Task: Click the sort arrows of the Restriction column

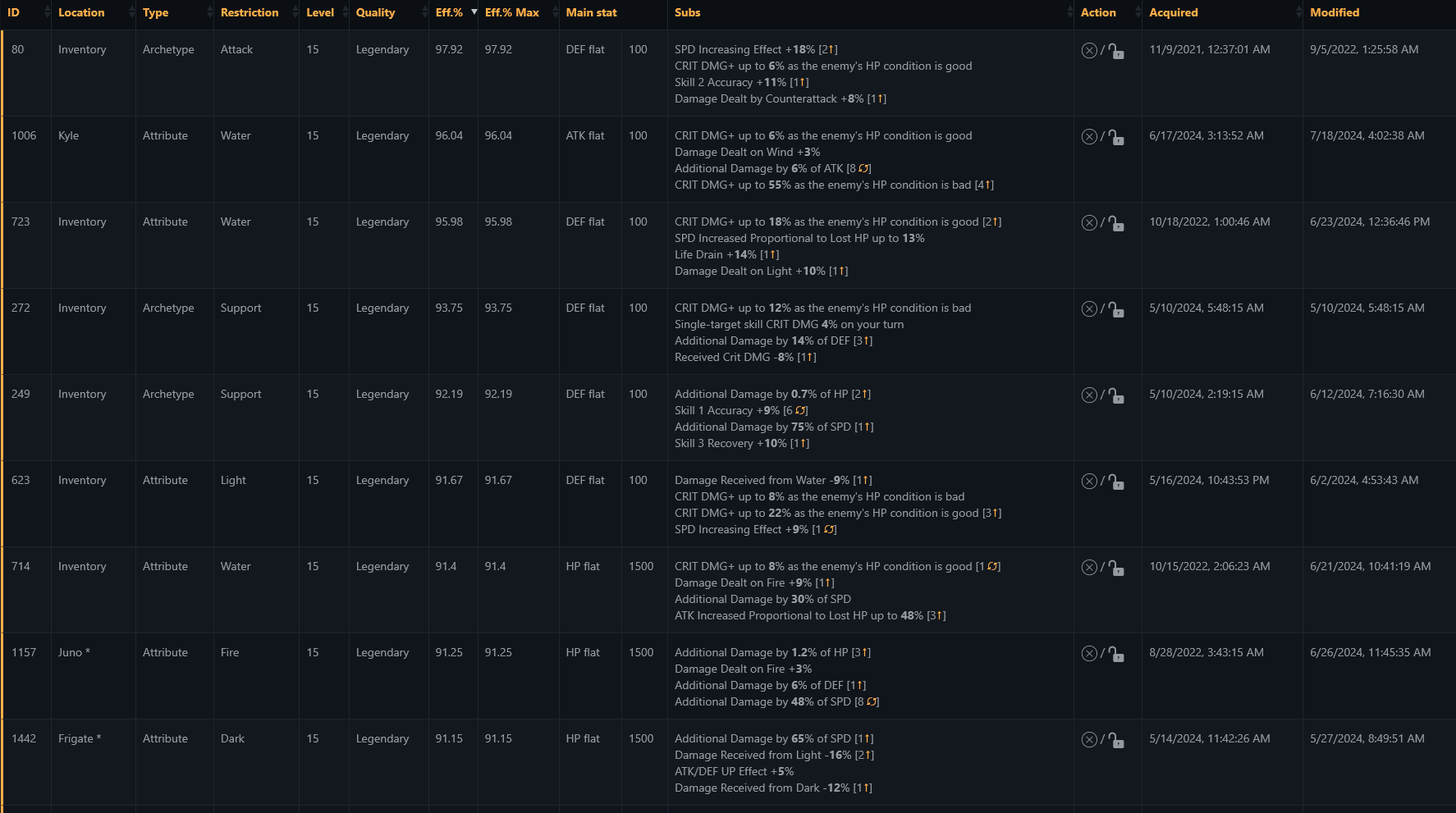Action: click(x=295, y=12)
